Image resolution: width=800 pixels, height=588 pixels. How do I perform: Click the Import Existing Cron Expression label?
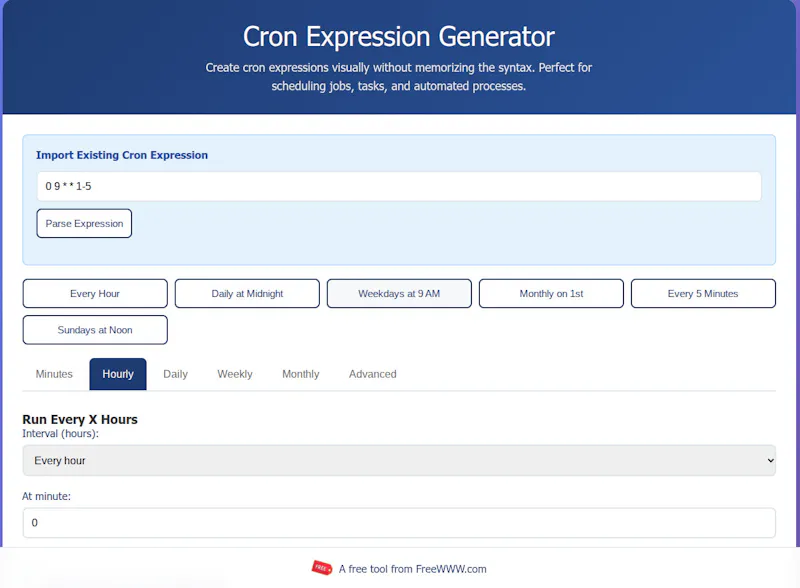(122, 155)
